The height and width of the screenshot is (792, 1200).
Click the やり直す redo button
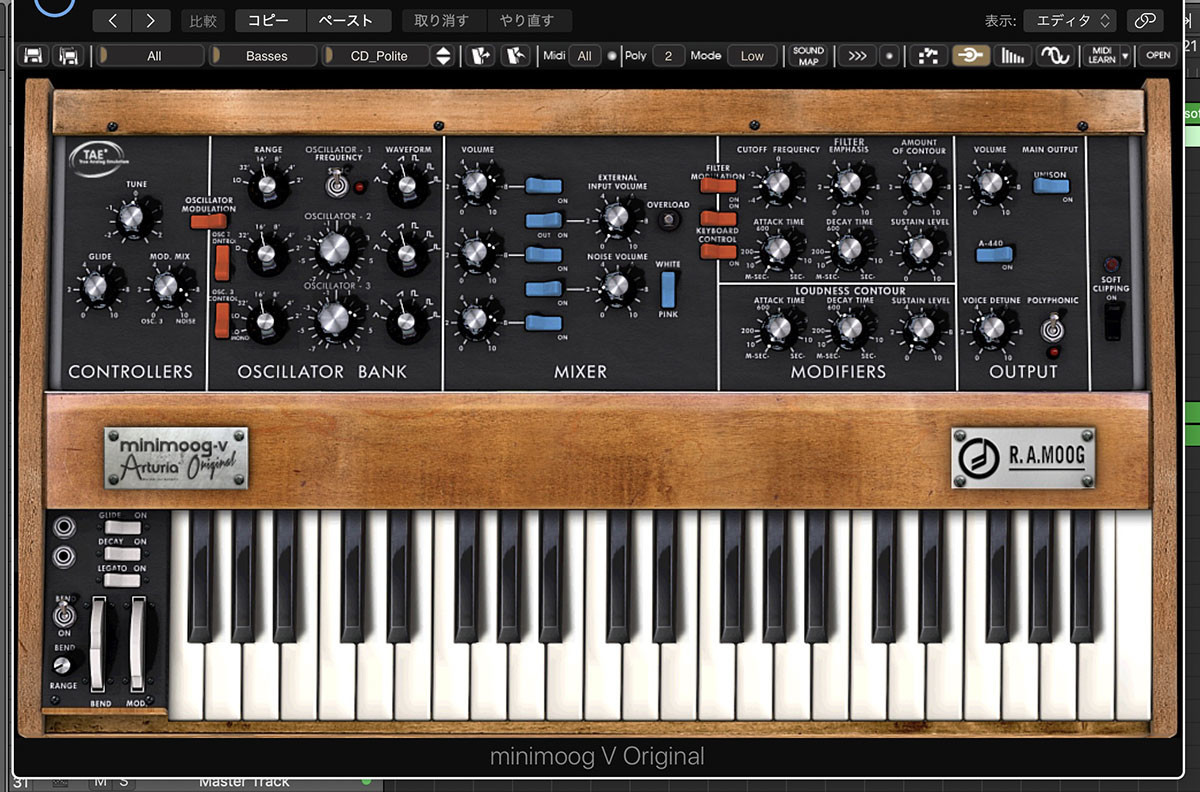[x=529, y=20]
